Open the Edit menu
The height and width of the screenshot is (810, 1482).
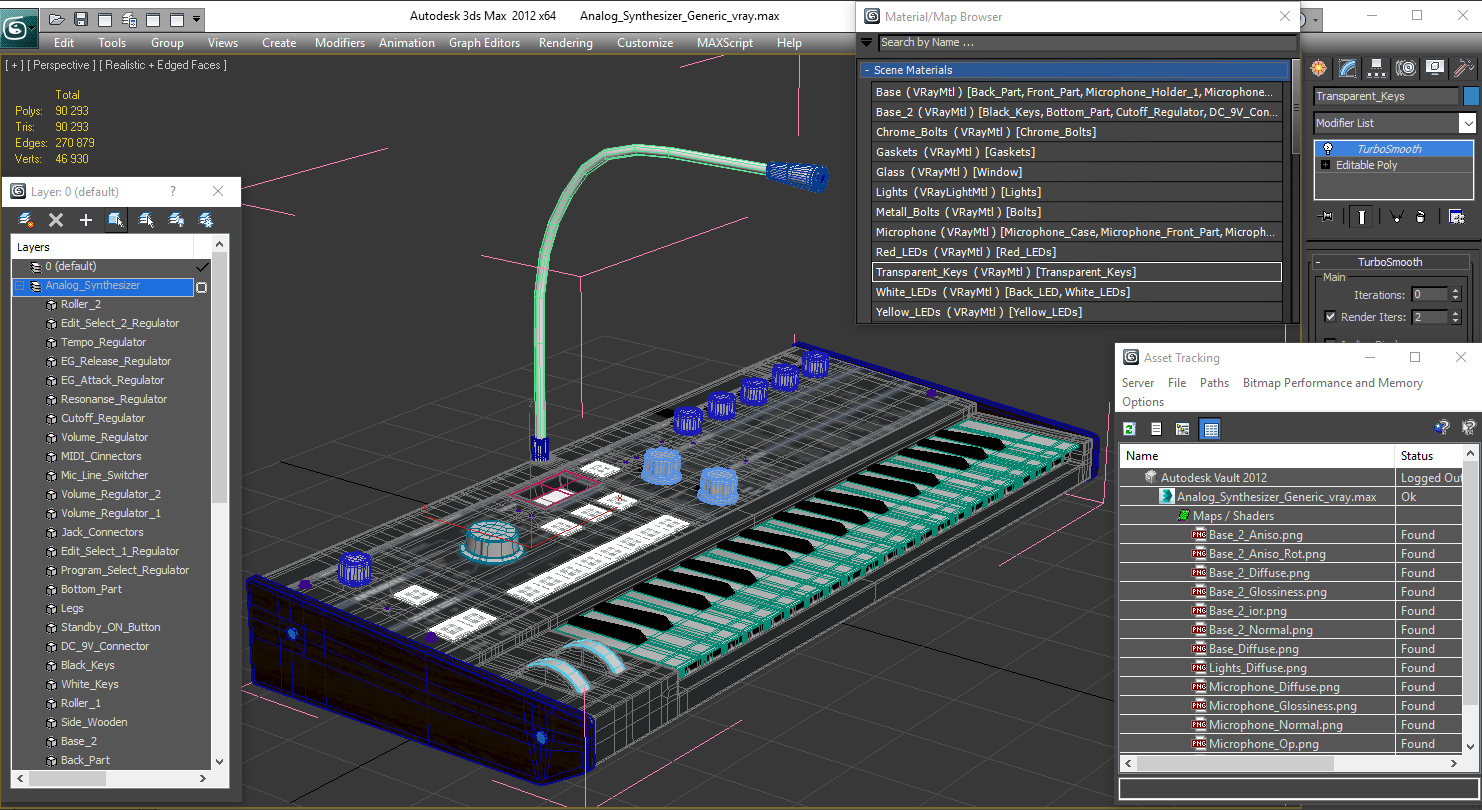point(64,43)
